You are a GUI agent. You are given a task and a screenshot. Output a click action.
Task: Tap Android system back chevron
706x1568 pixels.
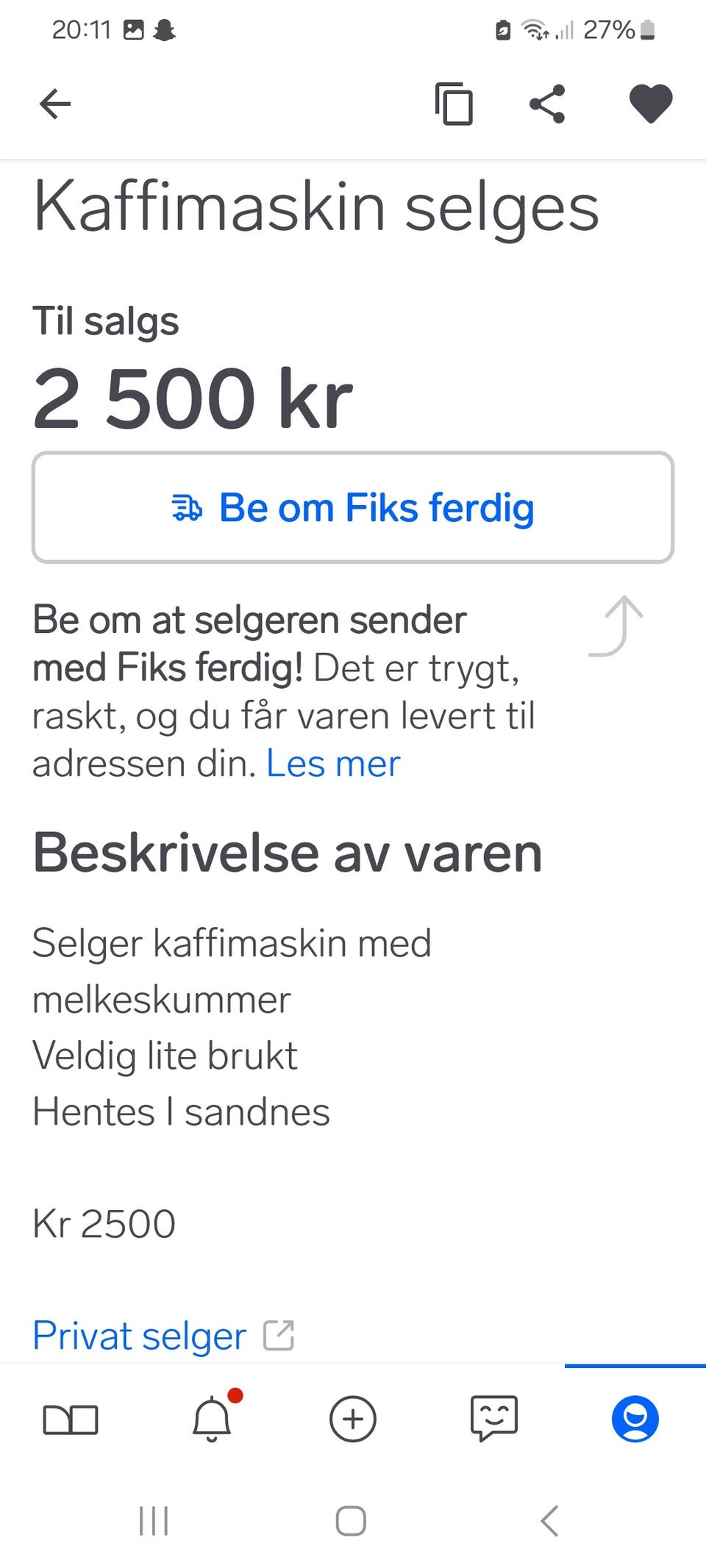tap(549, 1521)
